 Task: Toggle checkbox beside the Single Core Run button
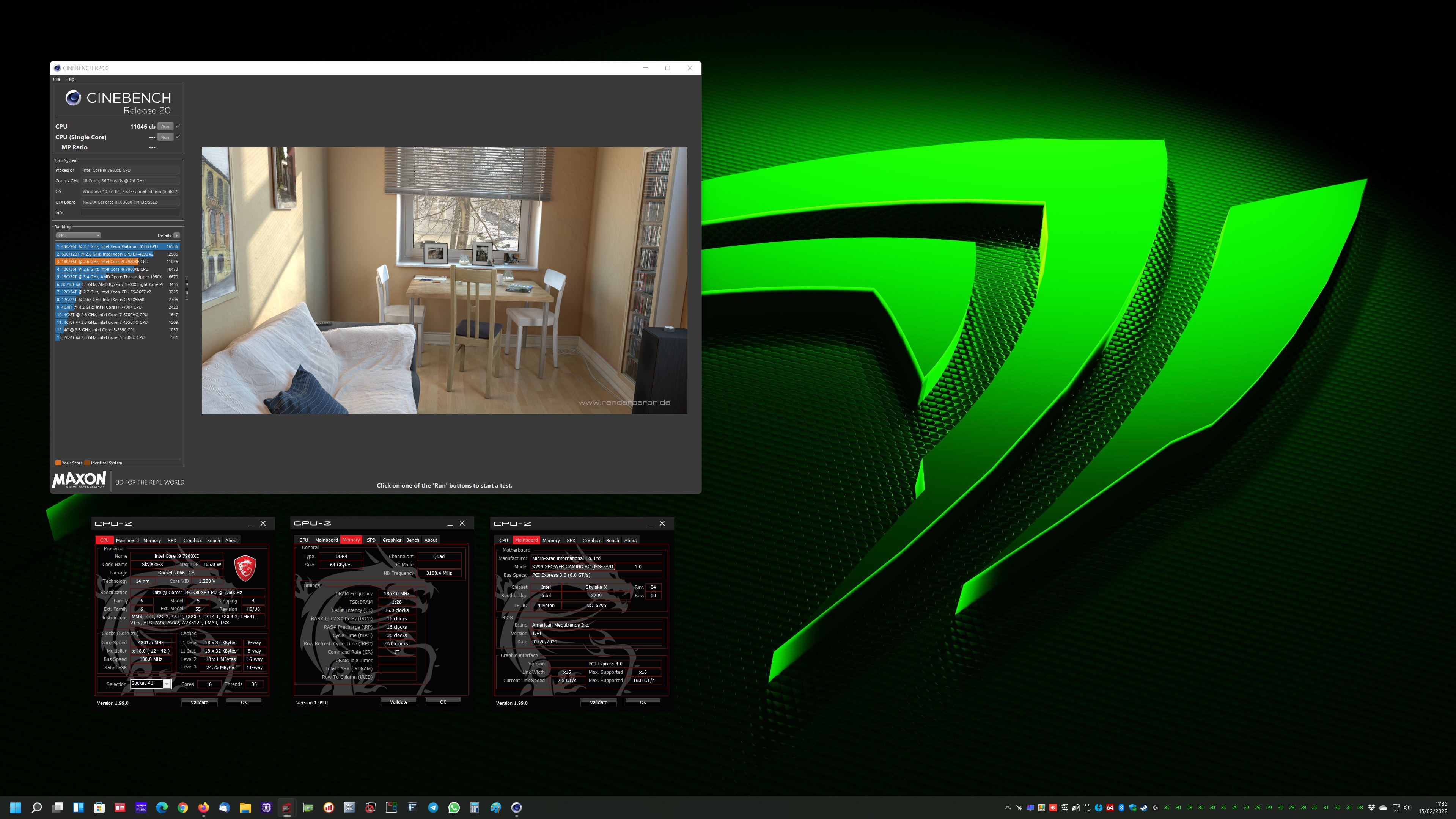(x=178, y=136)
